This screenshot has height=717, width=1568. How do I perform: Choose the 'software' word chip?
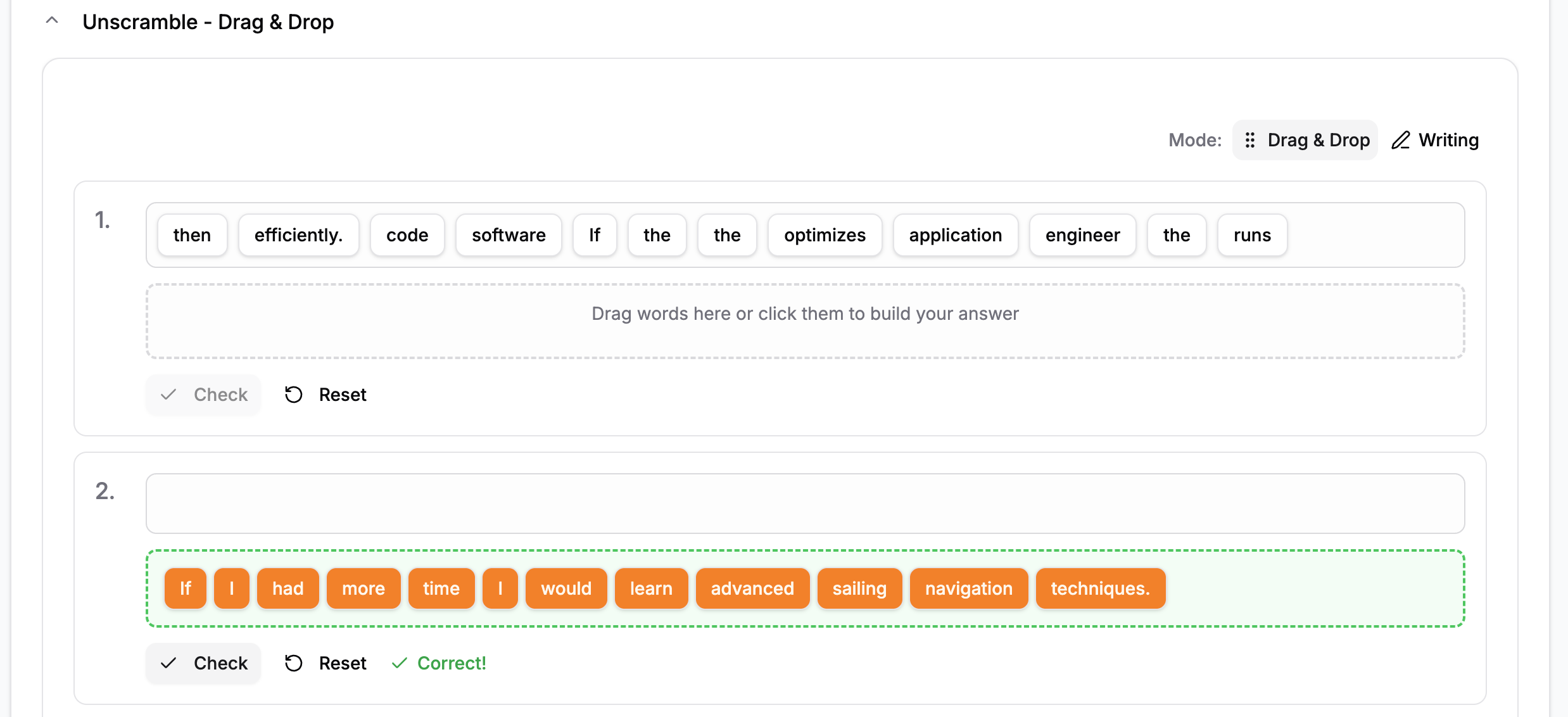tap(509, 235)
